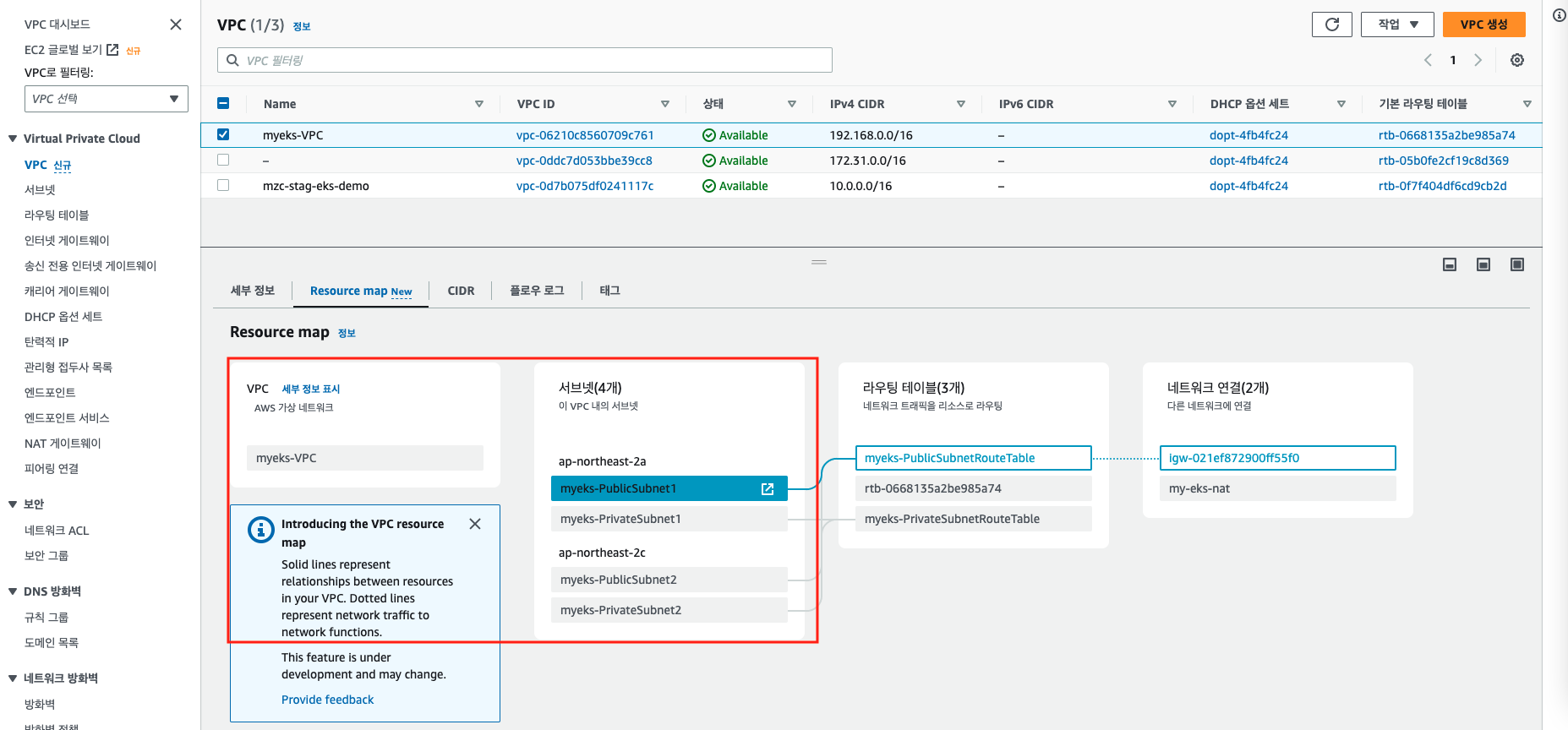Set details pane to half view
Viewport: 1568px width, 730px height.
click(x=1483, y=264)
